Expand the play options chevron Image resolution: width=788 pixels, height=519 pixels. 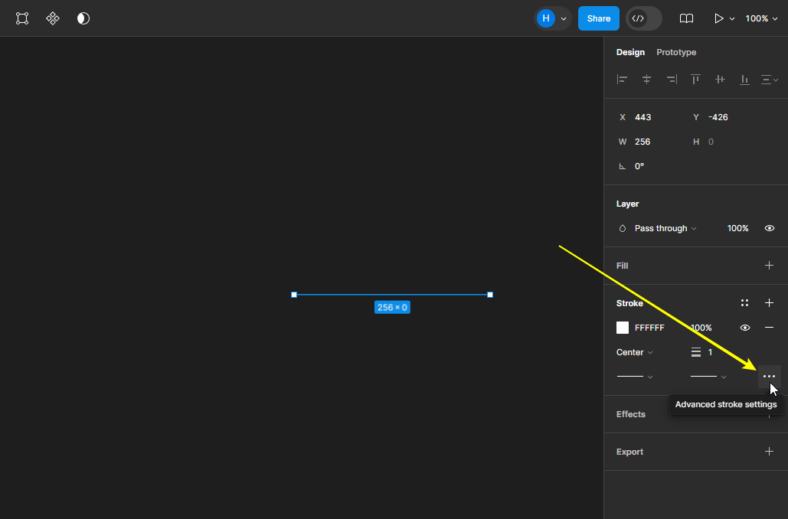click(x=732, y=19)
